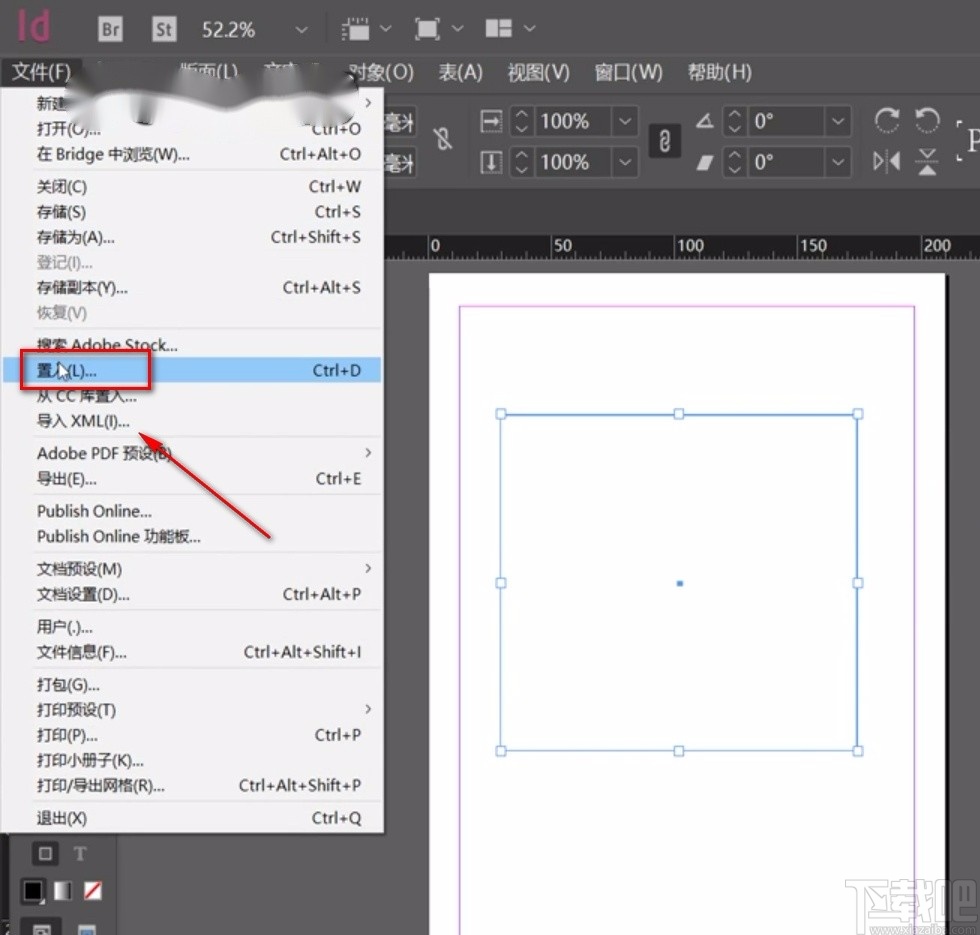The image size is (980, 935).
Task: Click the screen mode icon
Action: pos(427,29)
